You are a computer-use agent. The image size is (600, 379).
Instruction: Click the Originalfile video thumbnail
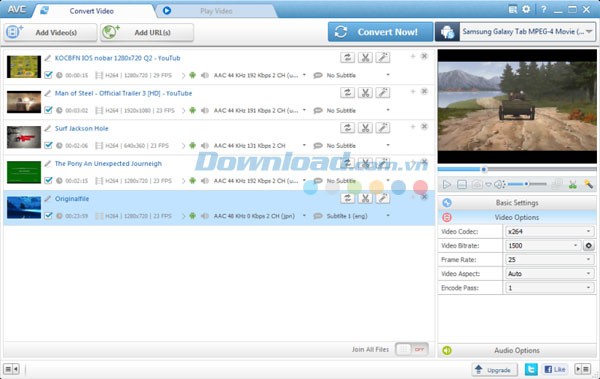point(24,207)
